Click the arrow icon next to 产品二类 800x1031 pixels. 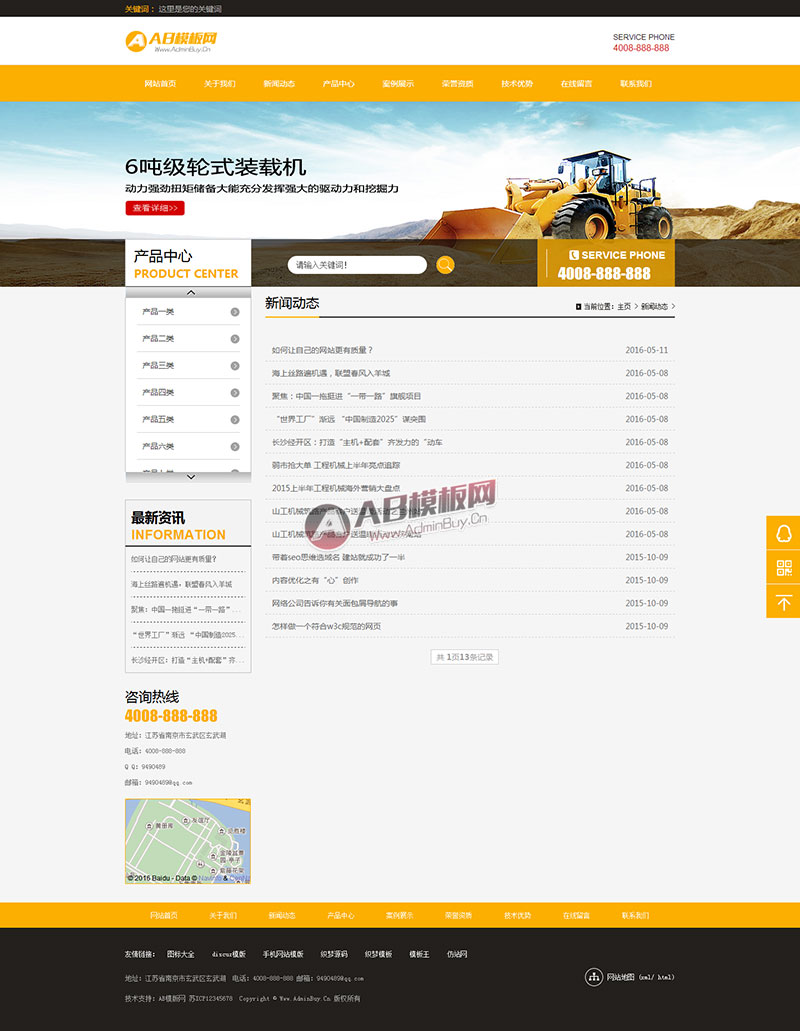(235, 339)
